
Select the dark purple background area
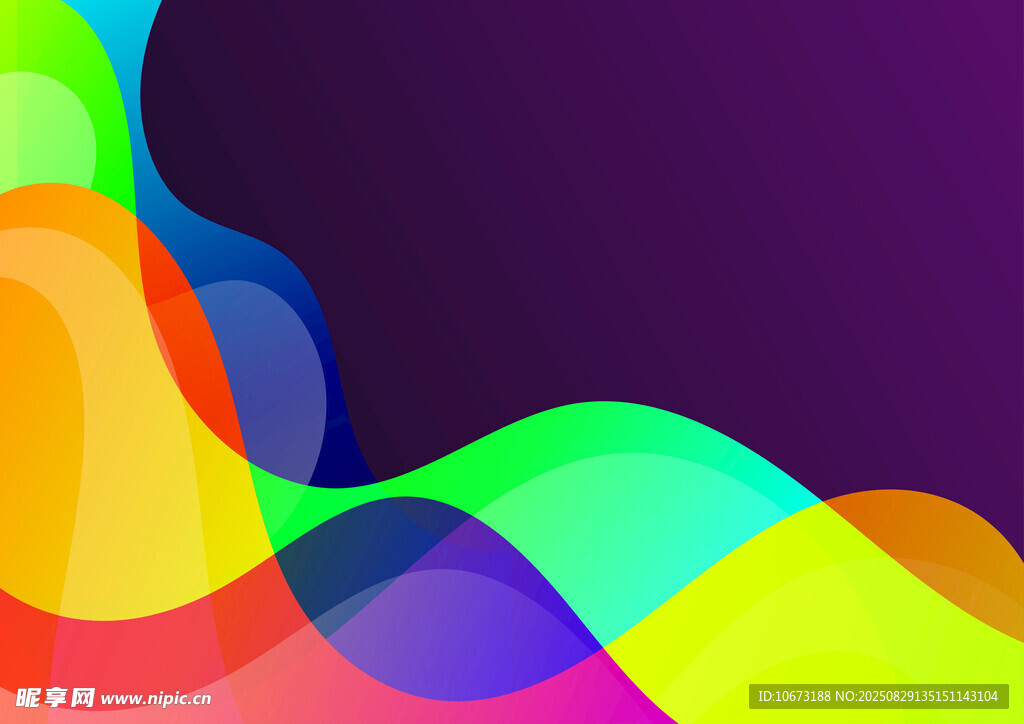click(650, 200)
